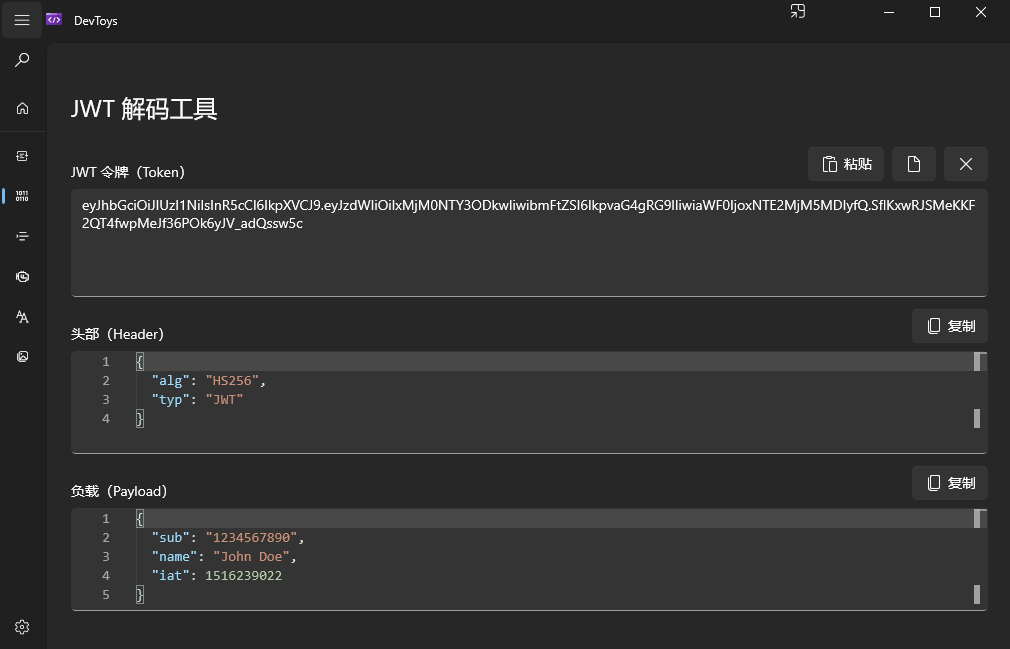Copy the Payload section with 复制

tap(950, 483)
